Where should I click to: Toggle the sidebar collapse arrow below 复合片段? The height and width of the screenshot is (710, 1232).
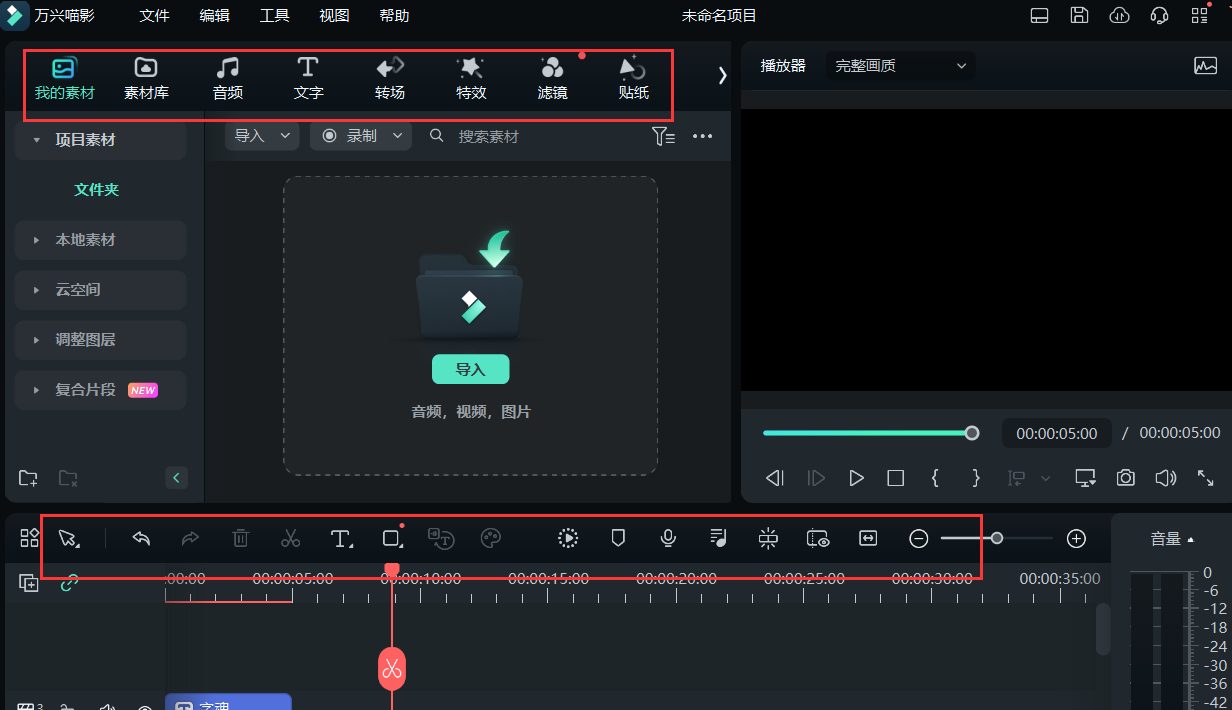(176, 477)
